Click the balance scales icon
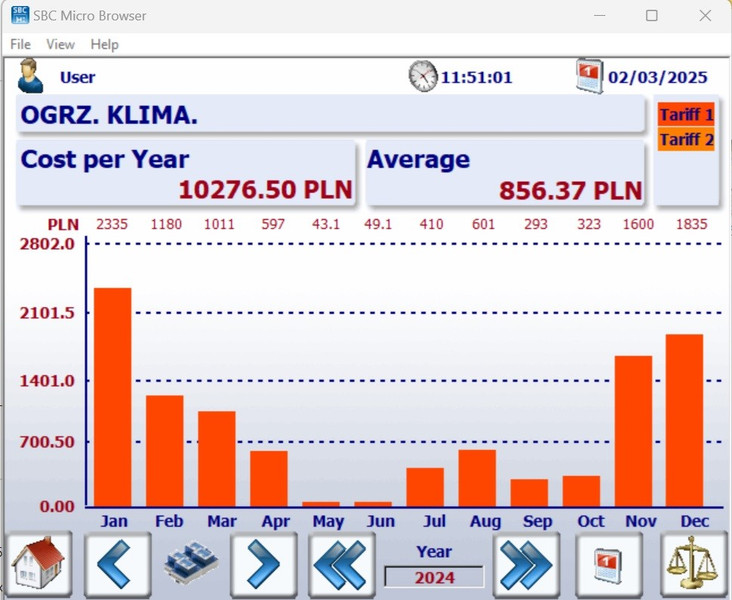Screen dimensions: 732x600 click(x=693, y=565)
